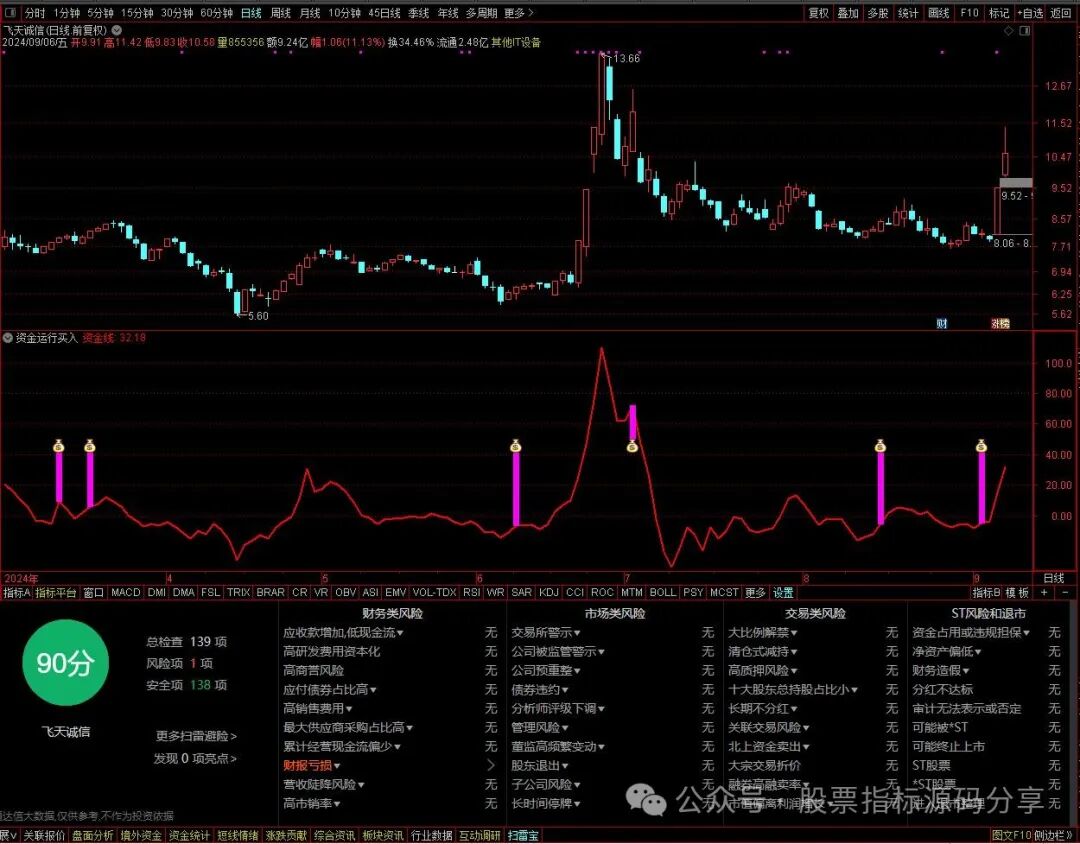Click the money bag signal above the first magenta bar
This screenshot has height=844, width=1080.
[x=59, y=446]
